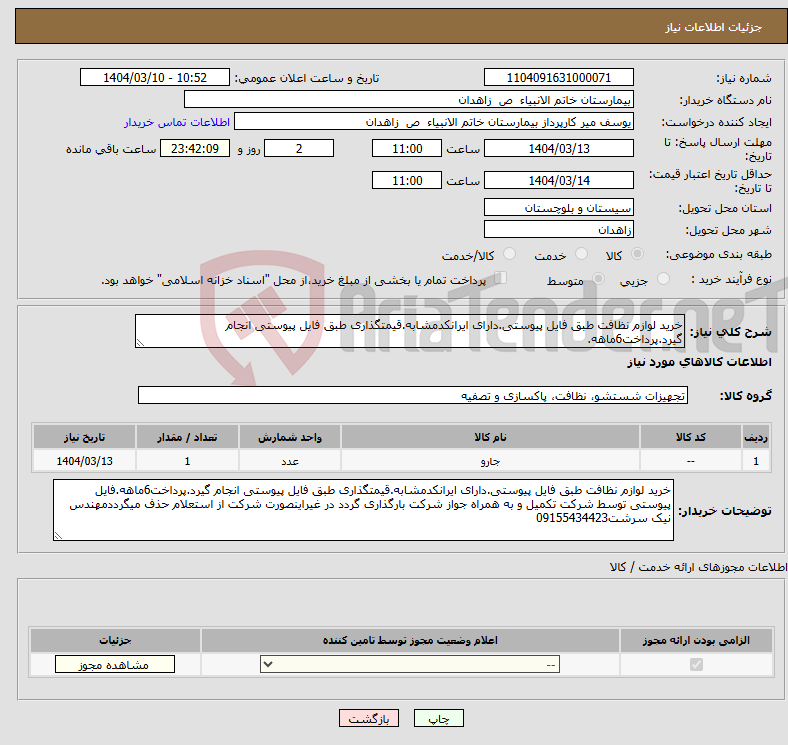
Task: Click the واحد شمارش column header
Action: pos(290,437)
